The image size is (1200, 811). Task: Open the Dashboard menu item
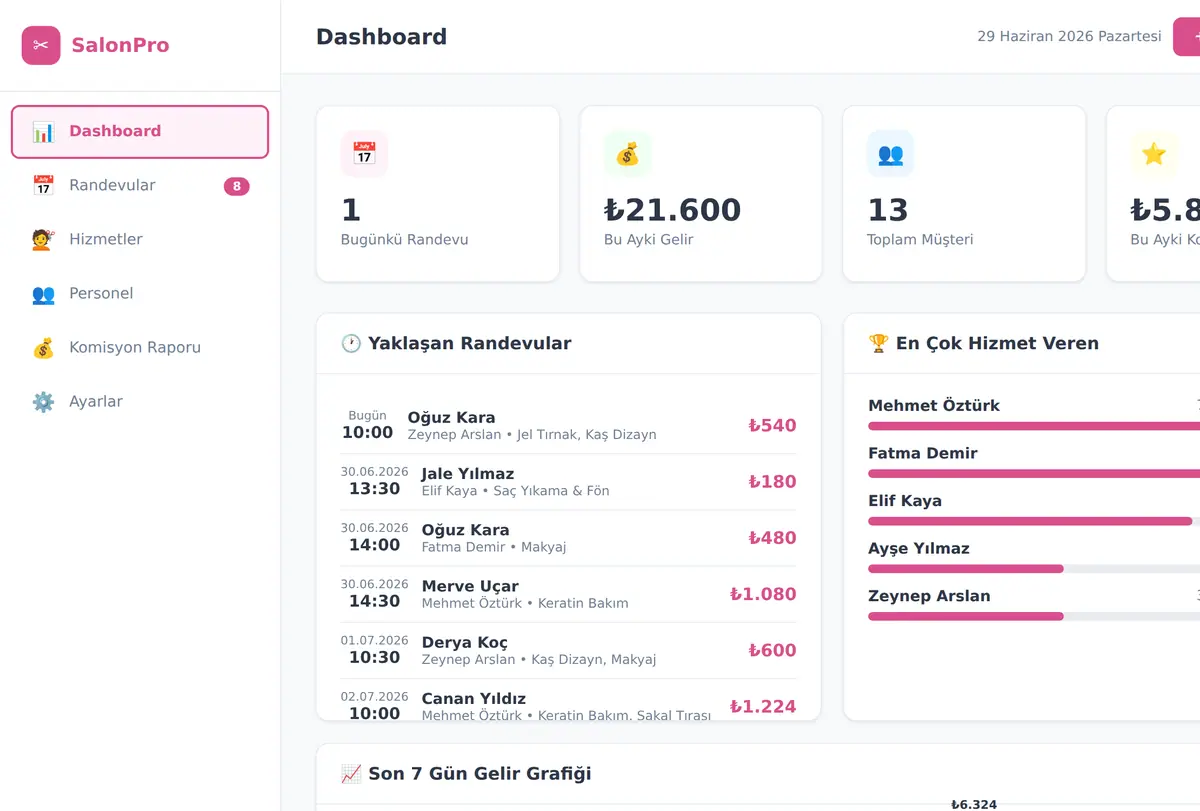point(140,132)
